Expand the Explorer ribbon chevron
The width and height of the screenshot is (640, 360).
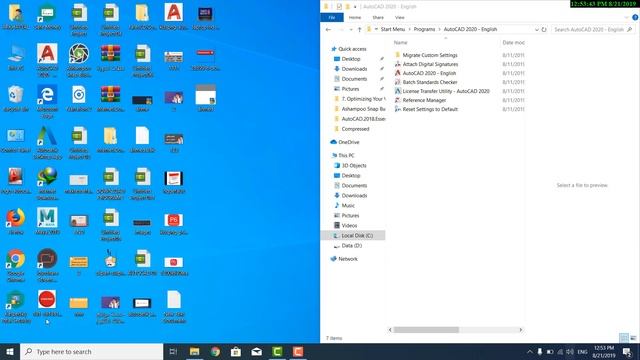[626, 18]
